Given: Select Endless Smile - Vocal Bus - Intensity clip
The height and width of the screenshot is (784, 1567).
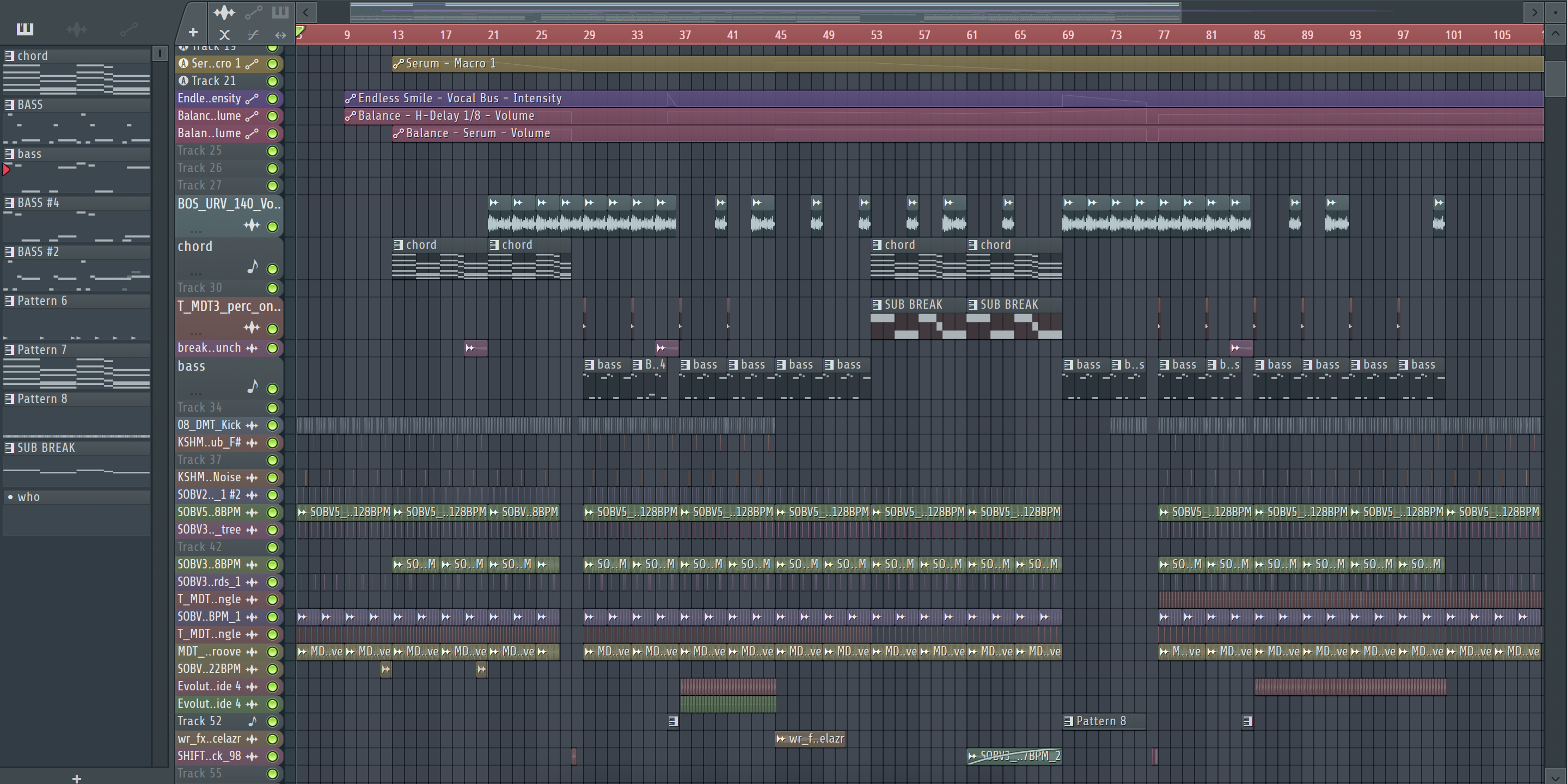Looking at the screenshot, I should [x=944, y=99].
